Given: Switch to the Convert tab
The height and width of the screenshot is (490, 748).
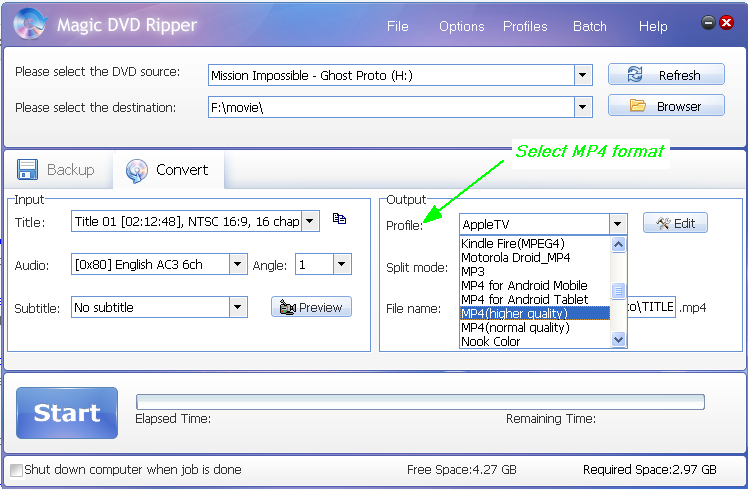Looking at the screenshot, I should pos(168,170).
